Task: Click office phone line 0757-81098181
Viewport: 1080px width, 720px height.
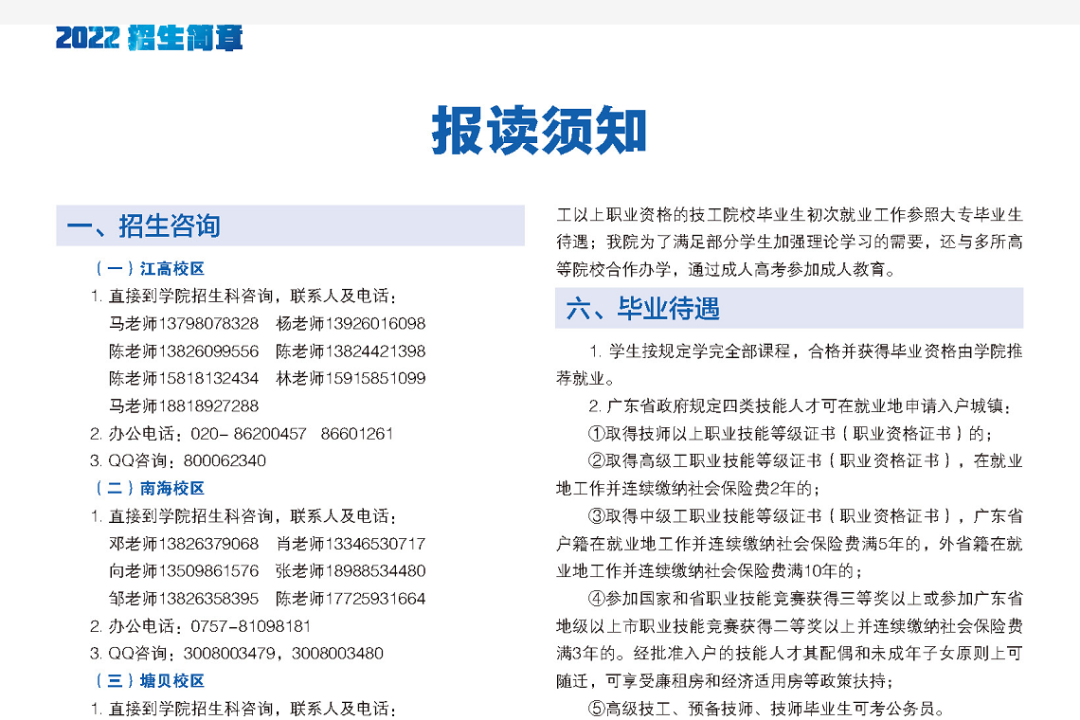Action: (200, 626)
